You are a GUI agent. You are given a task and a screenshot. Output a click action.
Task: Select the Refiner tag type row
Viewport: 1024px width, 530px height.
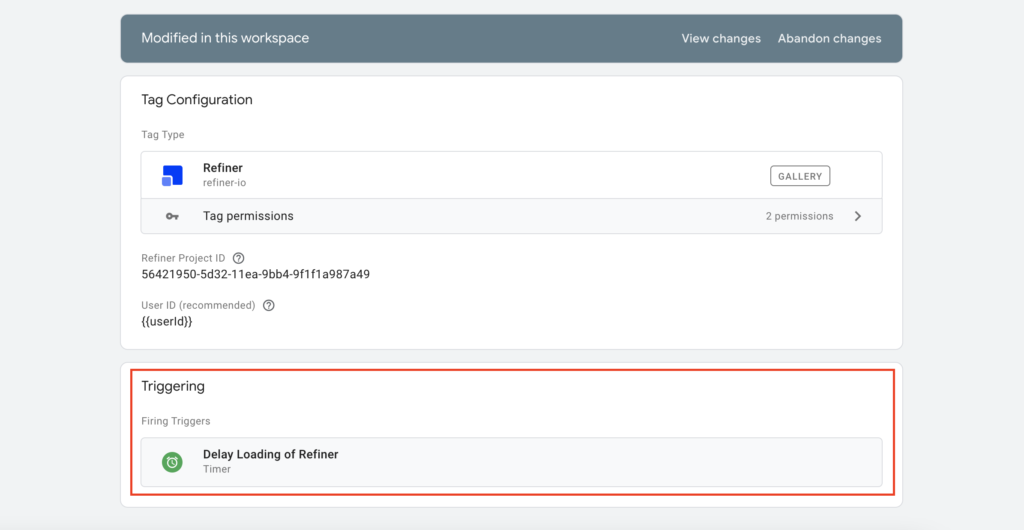[x=511, y=175]
